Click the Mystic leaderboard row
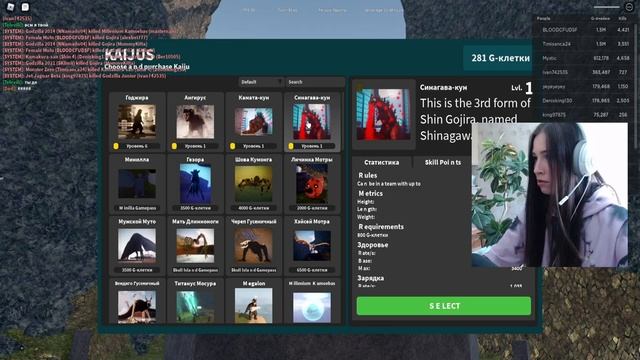The height and width of the screenshot is (360, 640). pyautogui.click(x=549, y=58)
